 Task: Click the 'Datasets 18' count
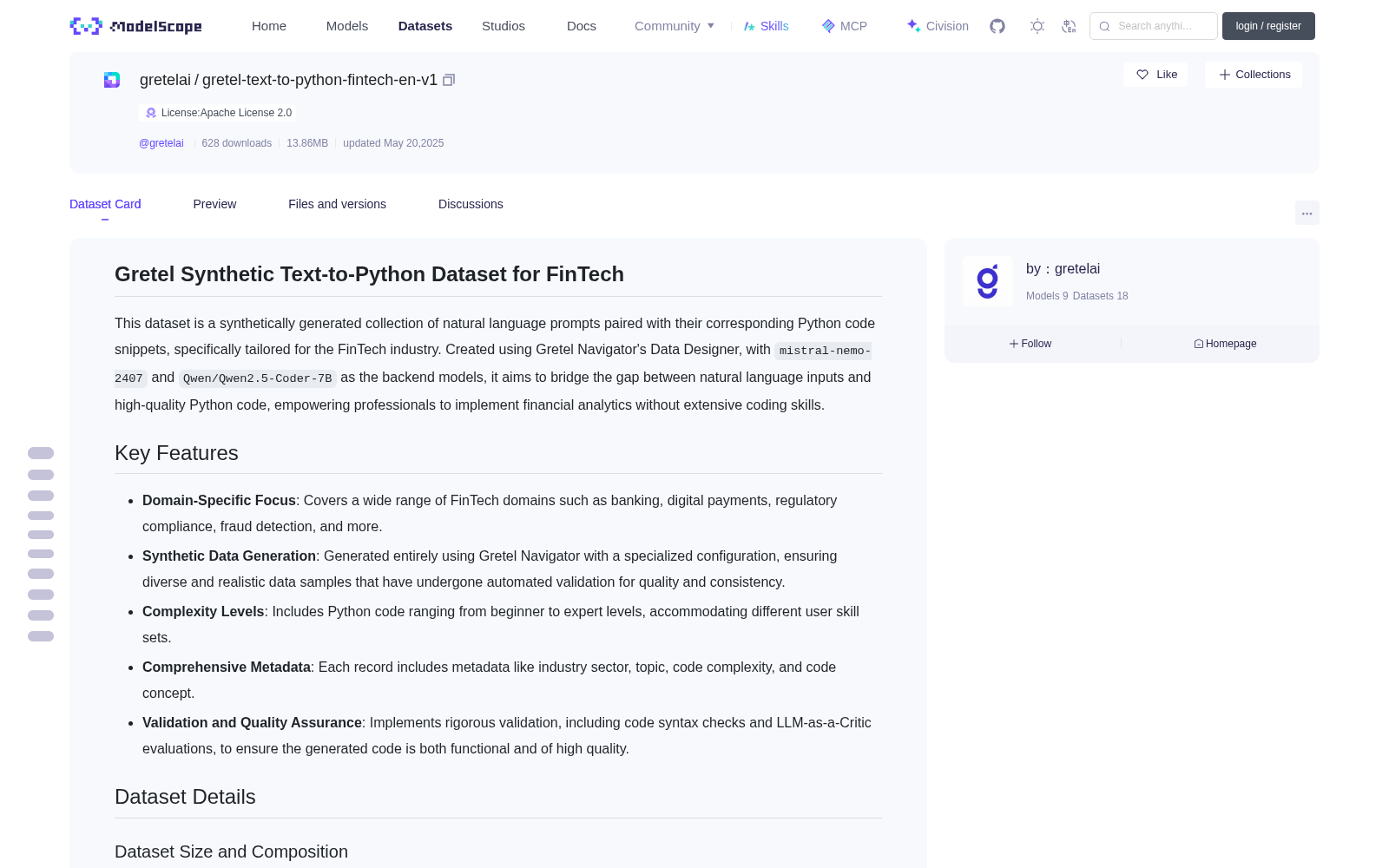[x=1101, y=296]
